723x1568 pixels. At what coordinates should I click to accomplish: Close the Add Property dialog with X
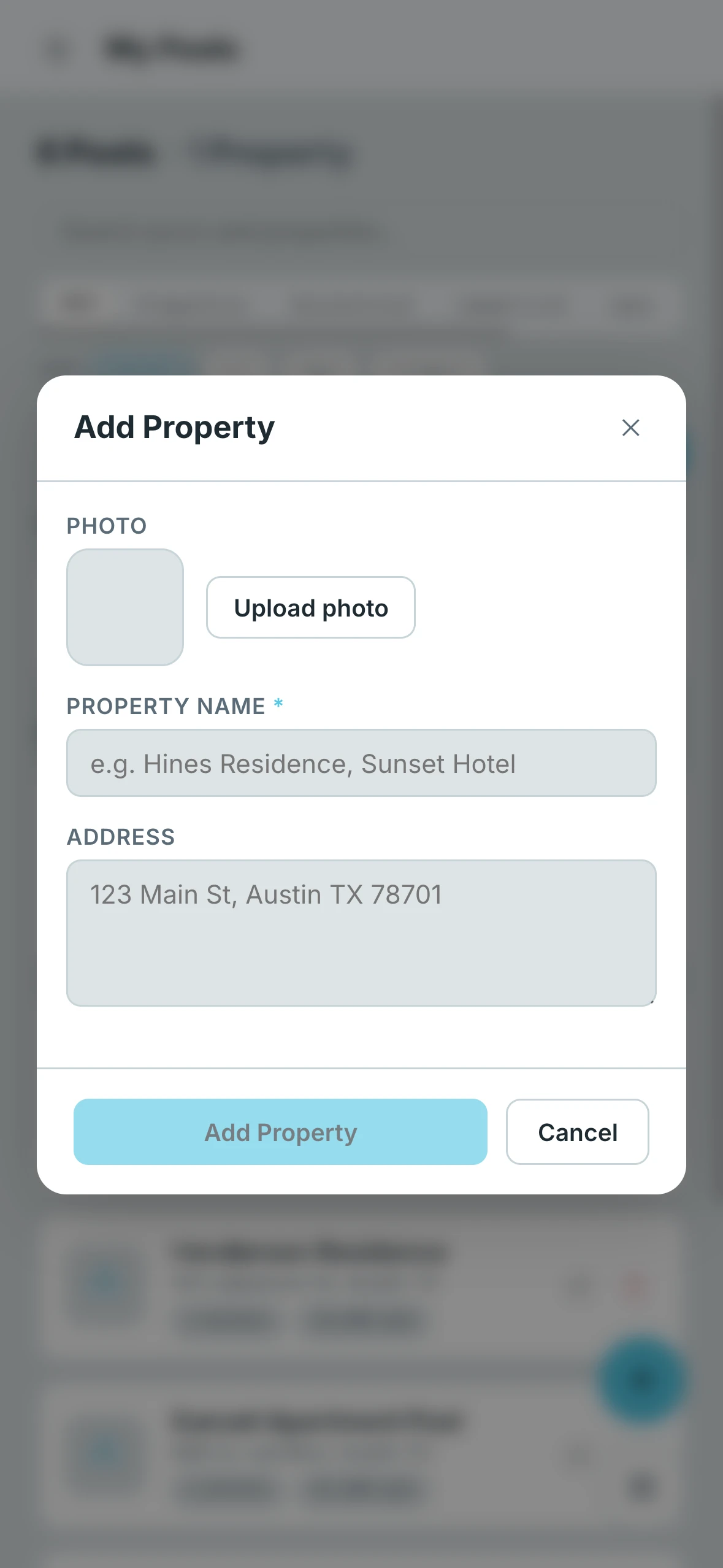coord(630,428)
